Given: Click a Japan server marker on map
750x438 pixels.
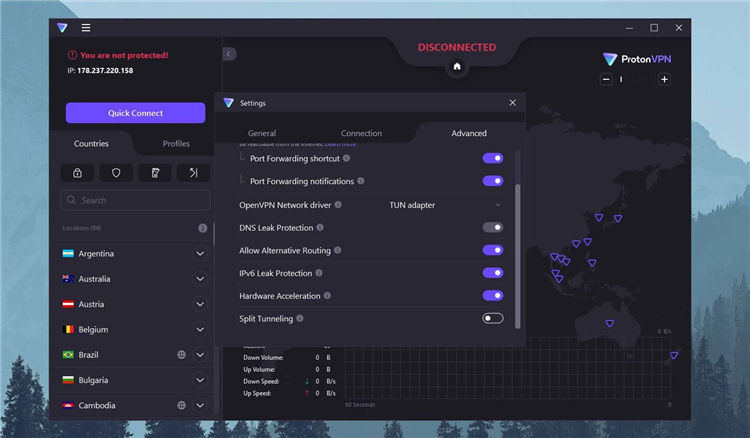Looking at the screenshot, I should [x=618, y=219].
